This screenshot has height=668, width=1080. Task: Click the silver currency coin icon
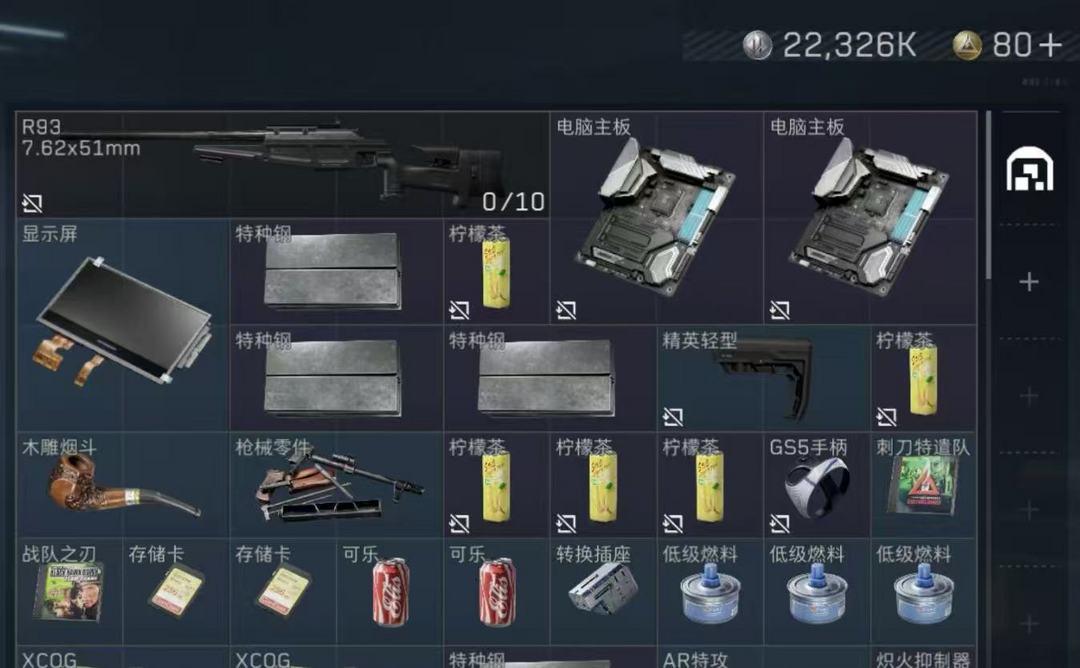click(x=758, y=45)
